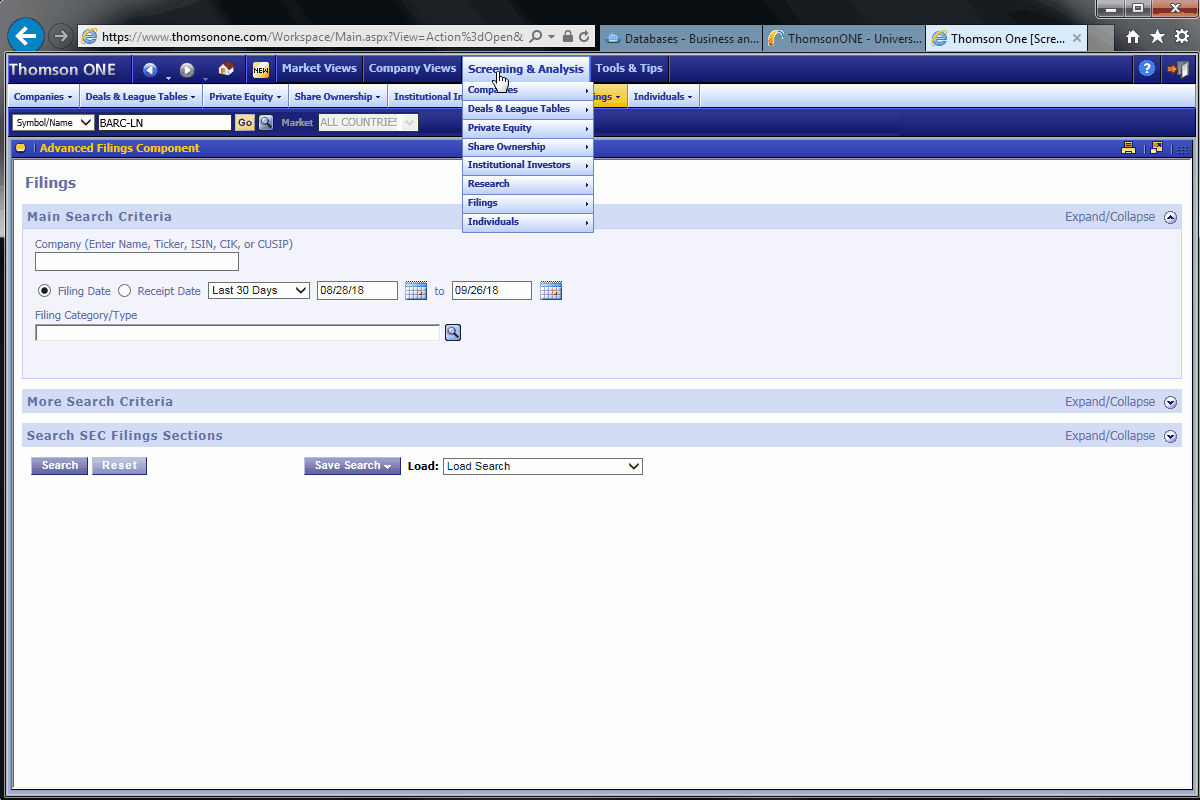Open the Private Equity sub-navigation dropdown
The image size is (1200, 800).
(x=246, y=97)
